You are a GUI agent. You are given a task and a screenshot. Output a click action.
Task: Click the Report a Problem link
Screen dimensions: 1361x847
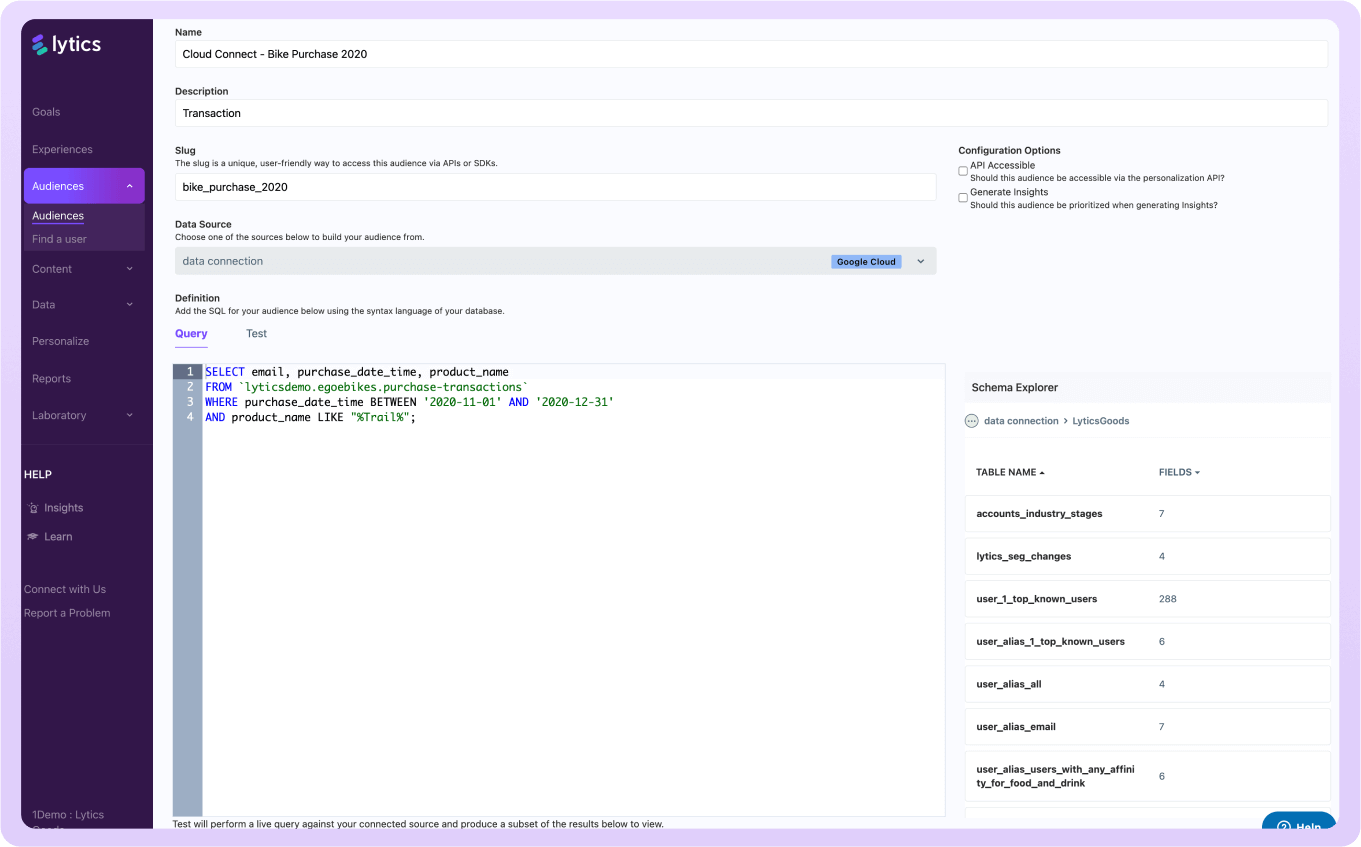(x=67, y=613)
